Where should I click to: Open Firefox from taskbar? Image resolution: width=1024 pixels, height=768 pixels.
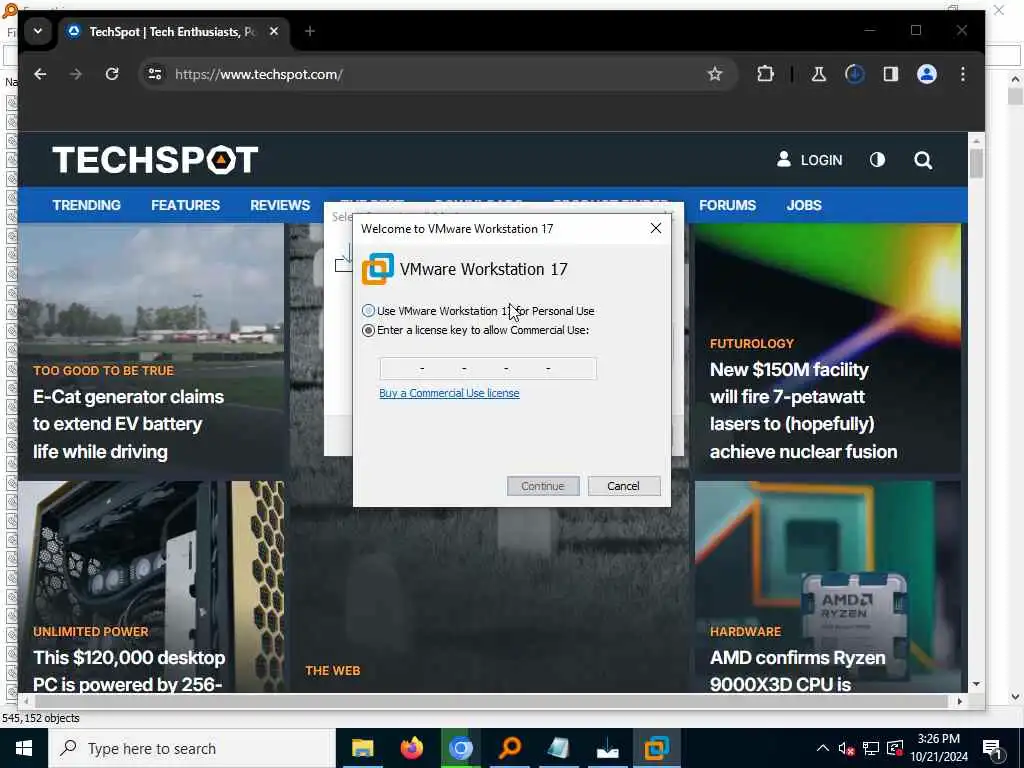[x=411, y=748]
